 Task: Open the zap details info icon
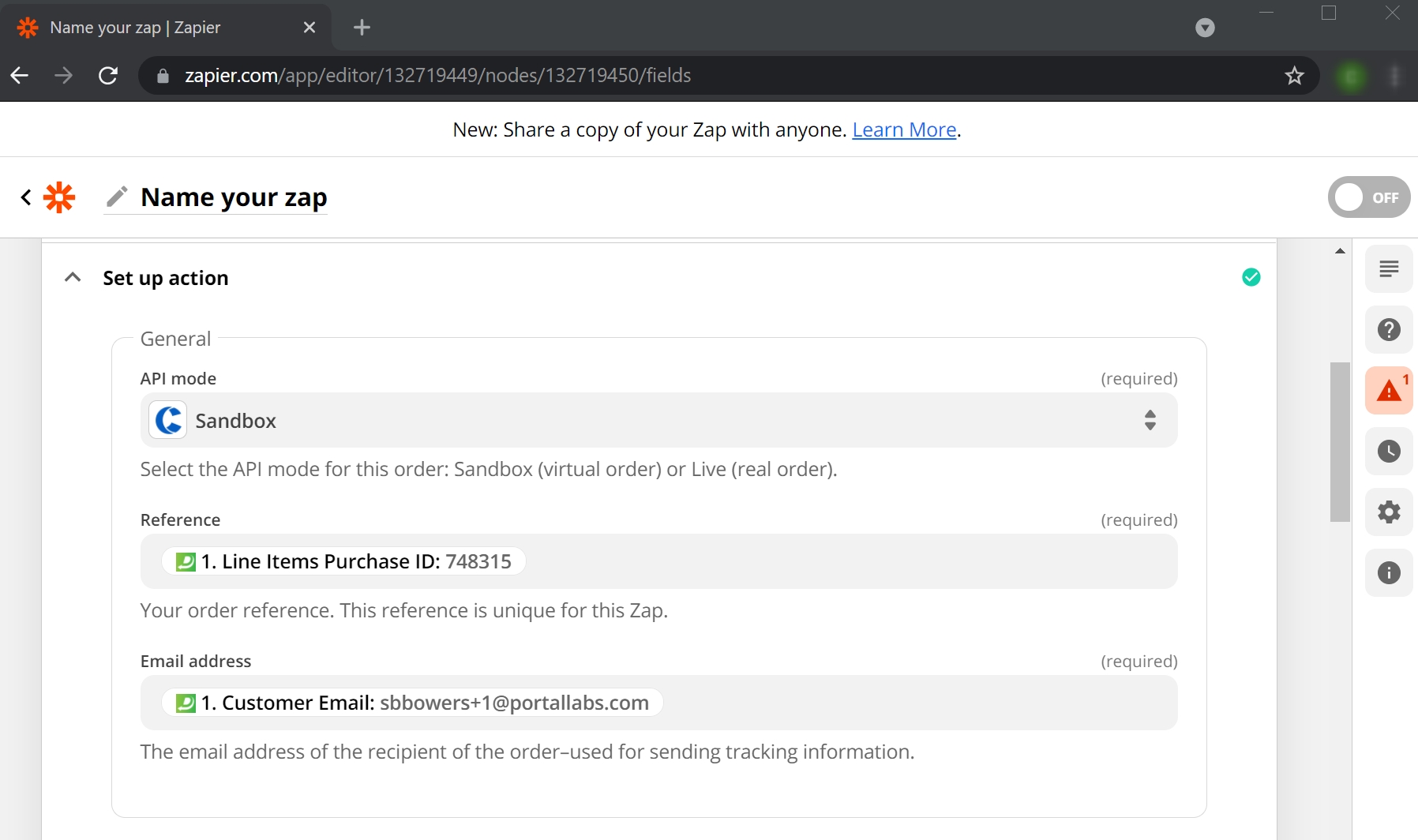[1389, 573]
